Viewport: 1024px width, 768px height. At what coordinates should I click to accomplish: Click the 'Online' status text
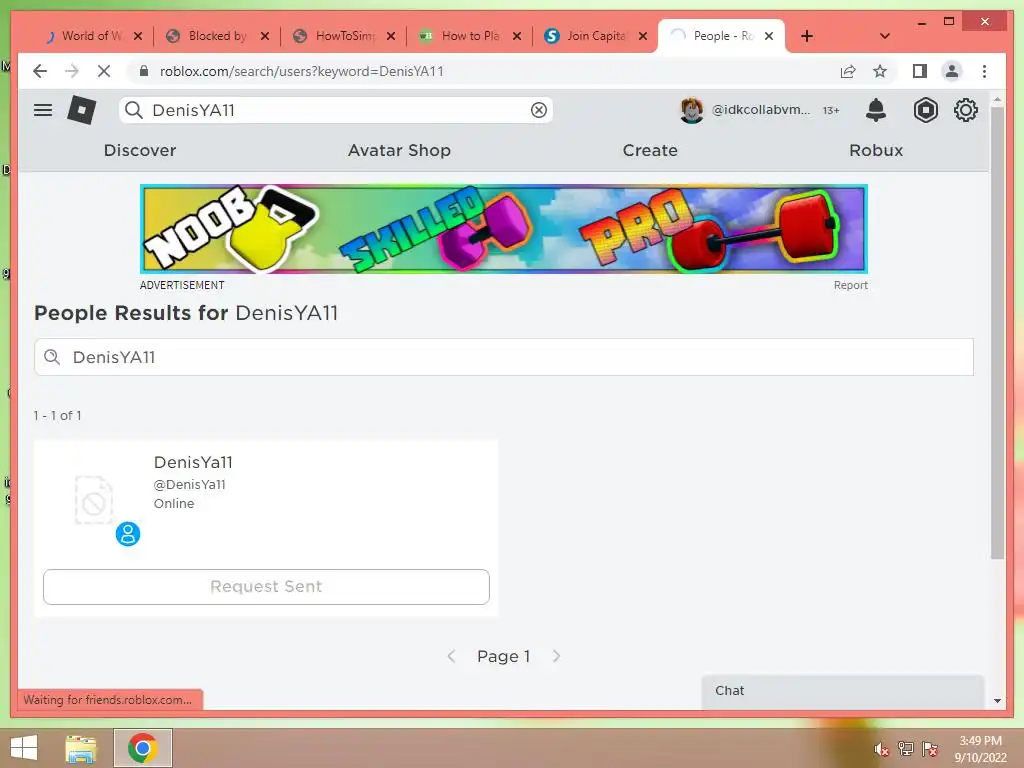[x=174, y=504]
